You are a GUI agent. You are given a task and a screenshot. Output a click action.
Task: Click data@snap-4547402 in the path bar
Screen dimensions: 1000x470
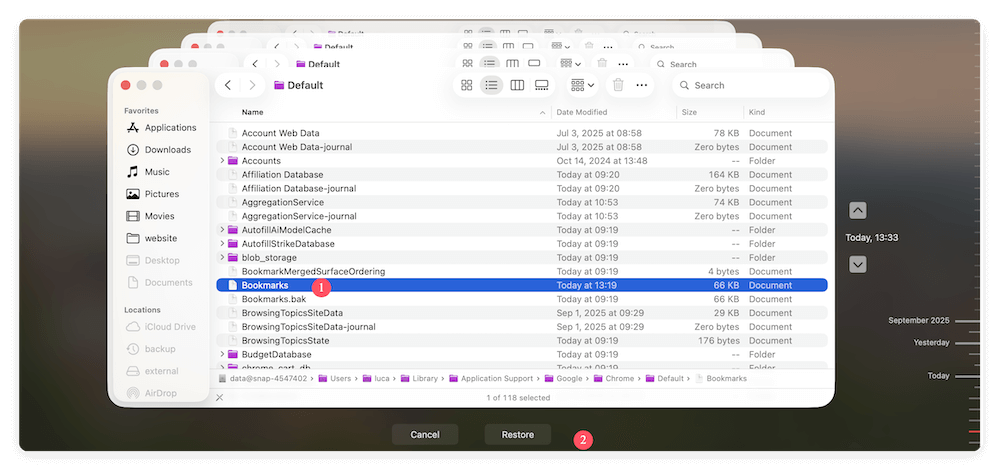click(263, 378)
